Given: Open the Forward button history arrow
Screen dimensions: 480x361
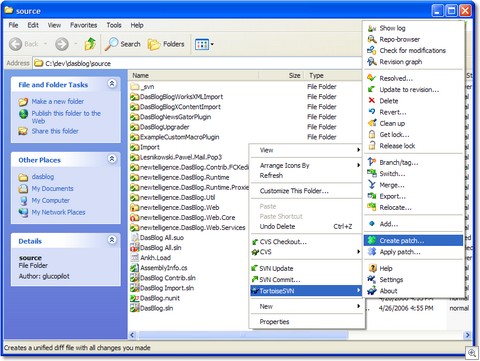Looking at the screenshot, I should point(76,44).
